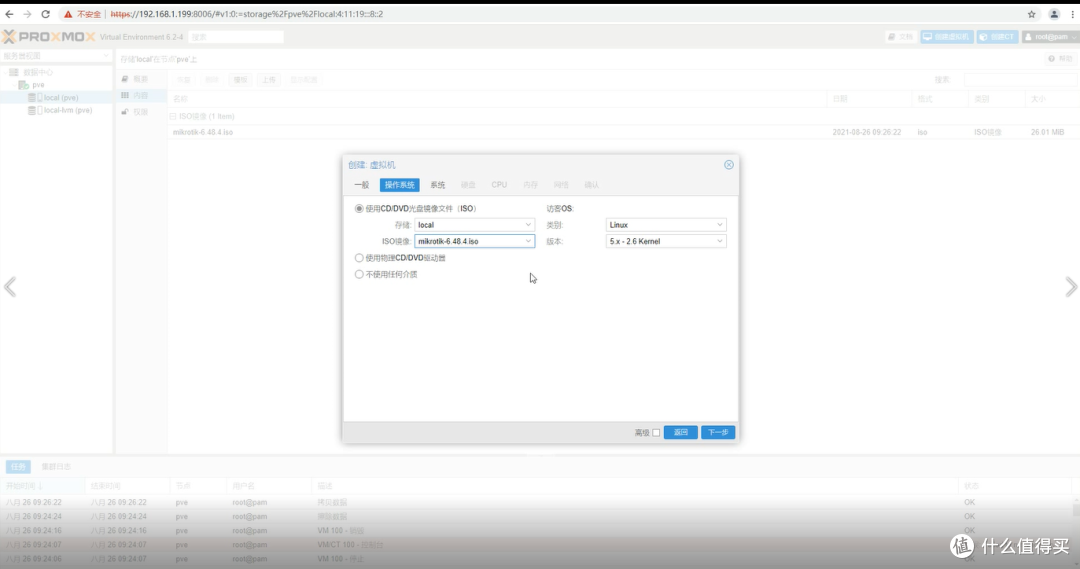Click the question mark icon on 帮助 button

tap(1051, 59)
